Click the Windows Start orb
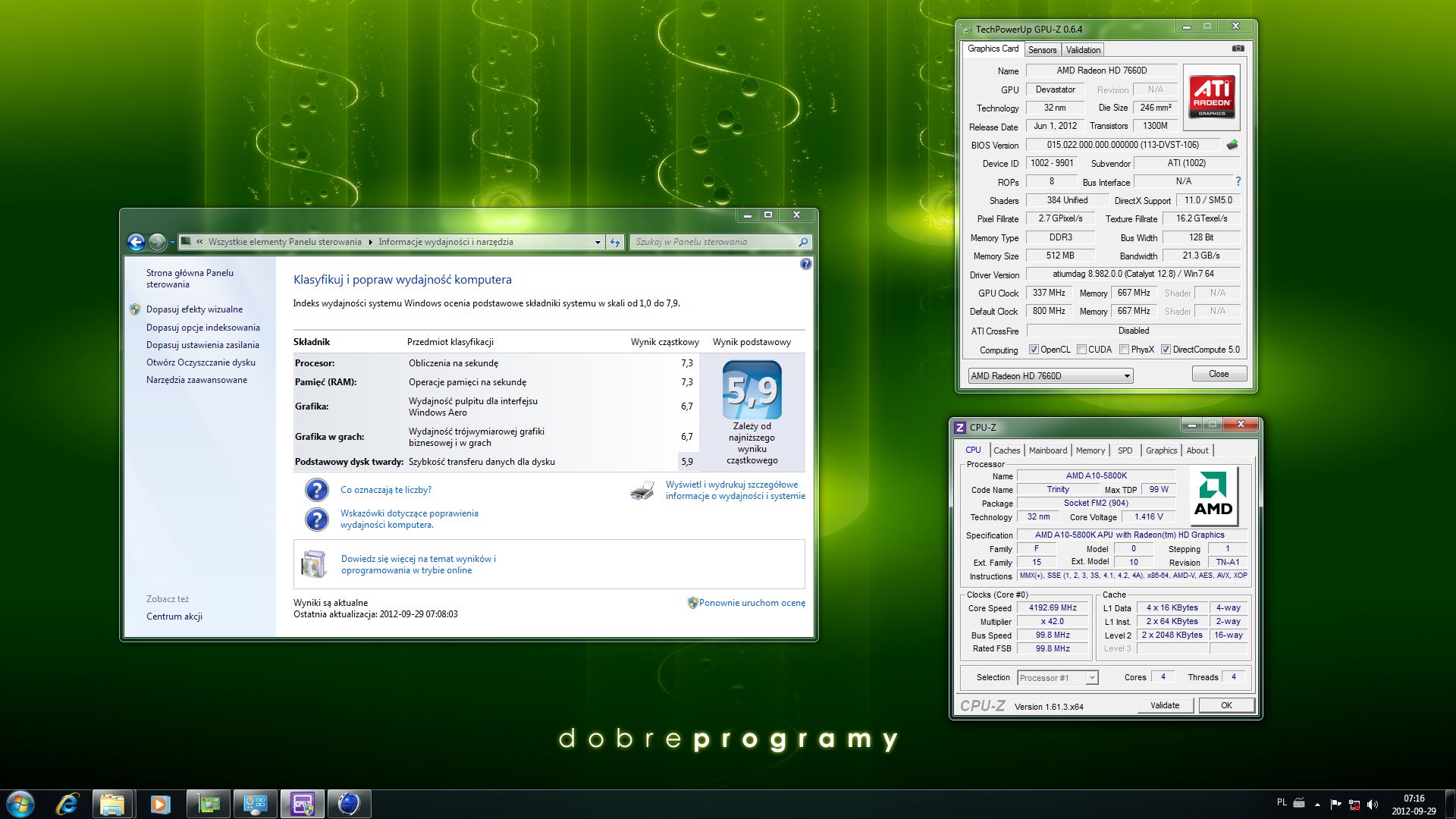 click(20, 804)
